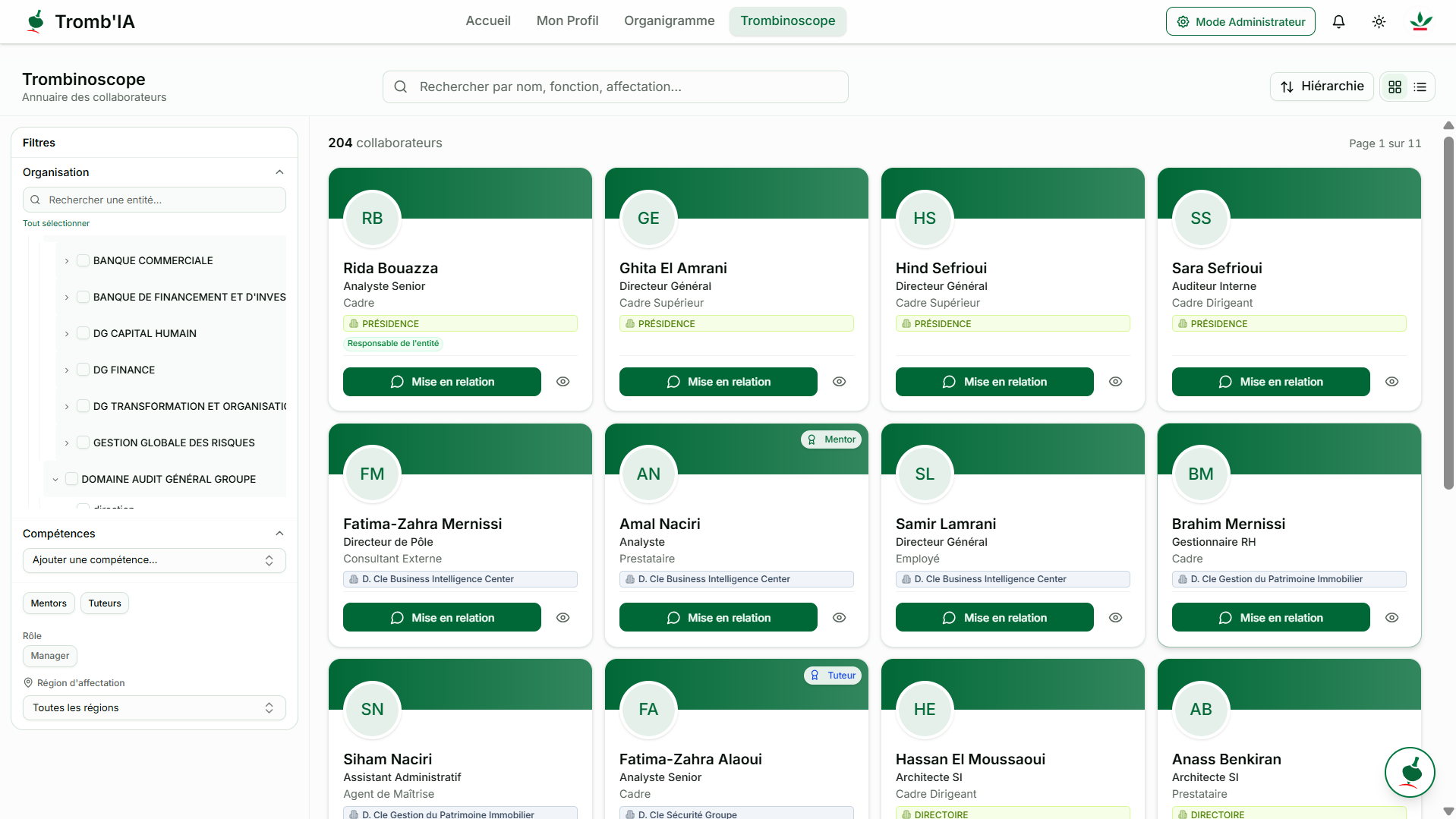Click the page vertical scrollbar thumb

click(x=1448, y=313)
